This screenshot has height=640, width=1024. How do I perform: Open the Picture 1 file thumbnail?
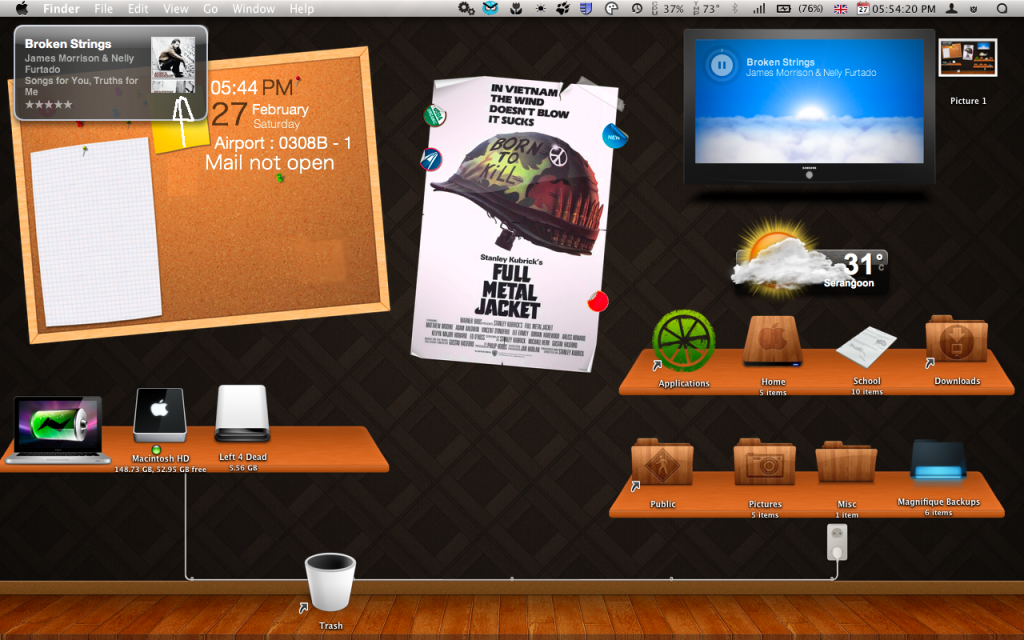pyautogui.click(x=968, y=57)
